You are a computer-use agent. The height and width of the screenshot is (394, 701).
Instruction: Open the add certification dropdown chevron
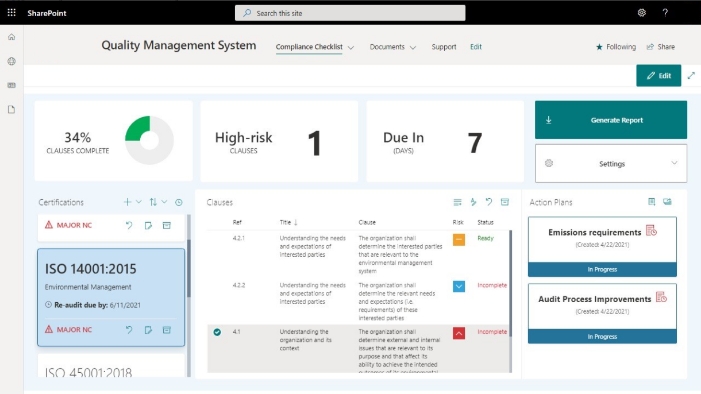139,202
